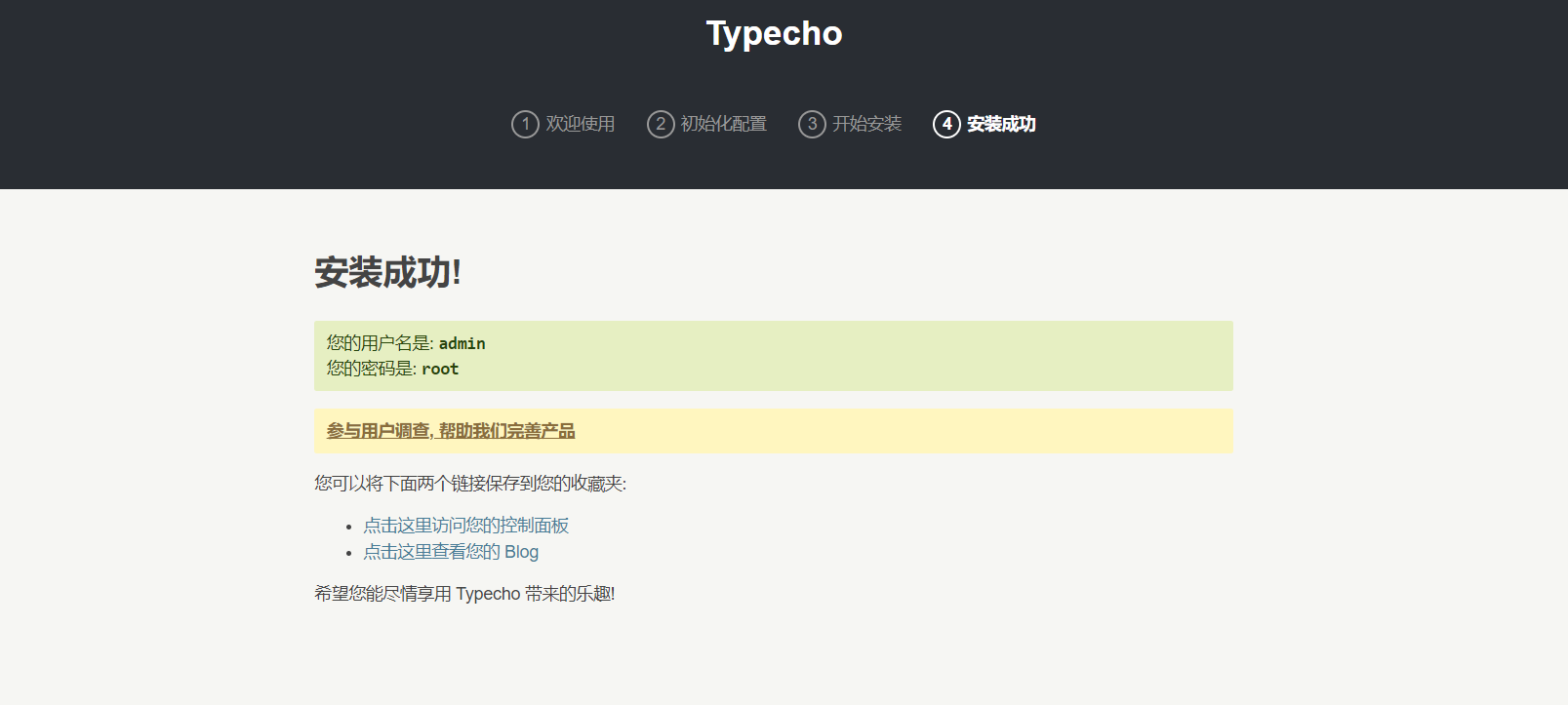
Task: Click the bullet before the Blog link
Action: (348, 553)
